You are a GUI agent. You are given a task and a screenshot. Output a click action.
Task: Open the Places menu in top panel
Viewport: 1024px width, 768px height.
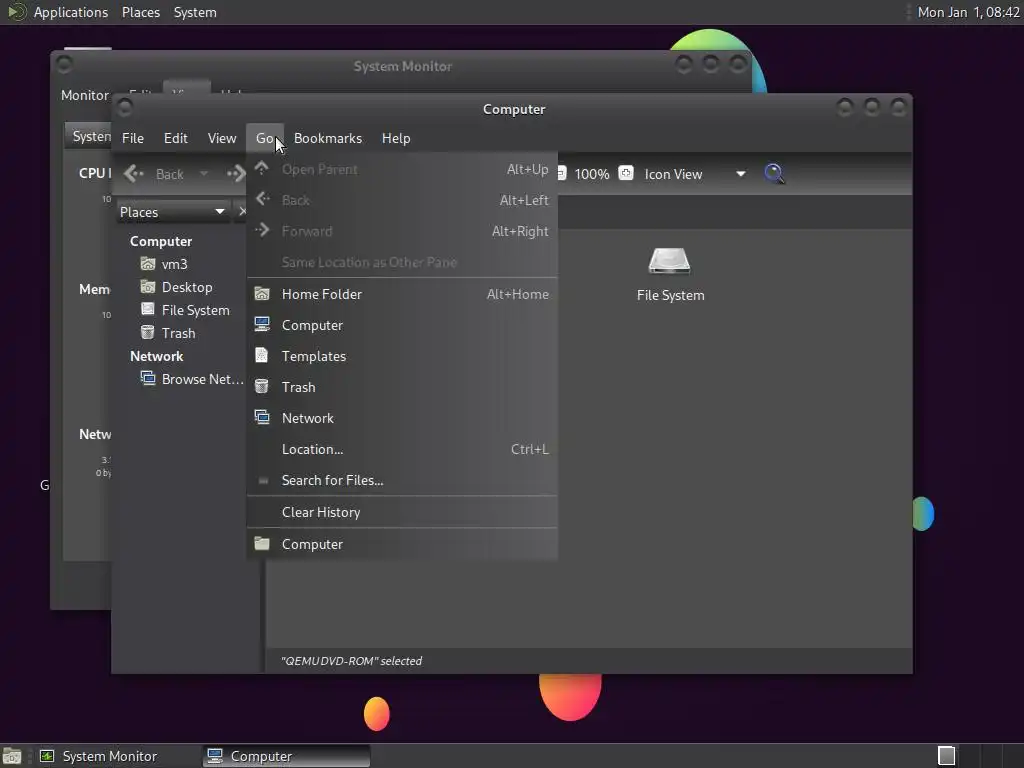(141, 12)
